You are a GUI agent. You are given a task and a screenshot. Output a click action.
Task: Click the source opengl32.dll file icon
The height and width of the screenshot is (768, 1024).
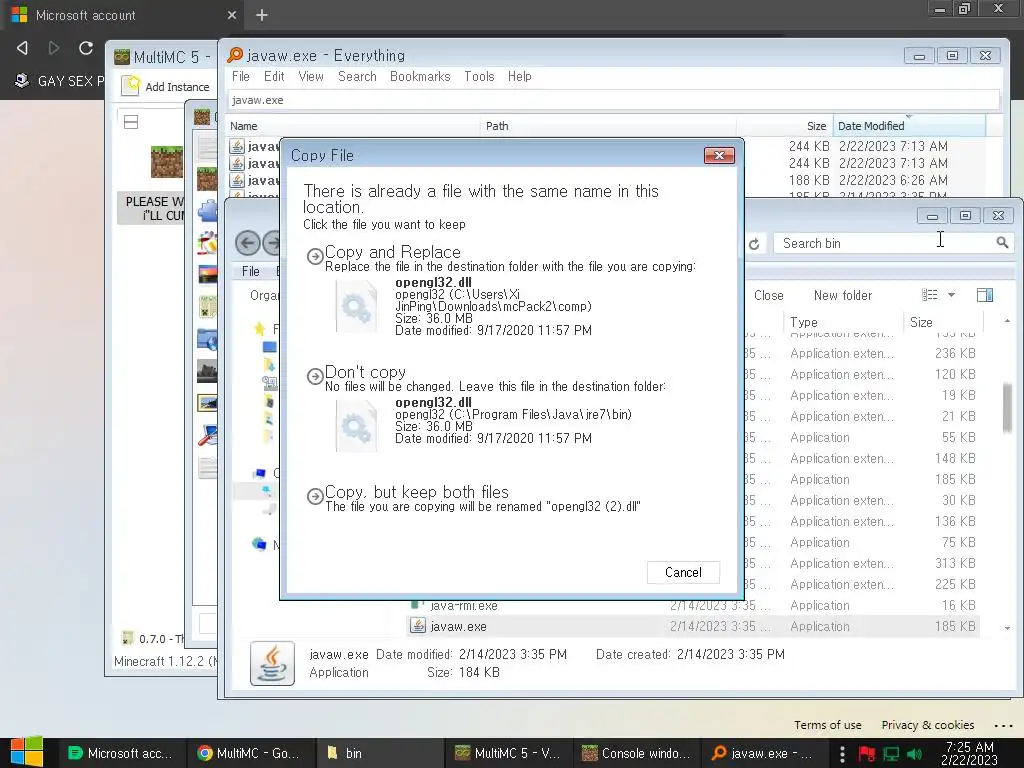tap(357, 306)
